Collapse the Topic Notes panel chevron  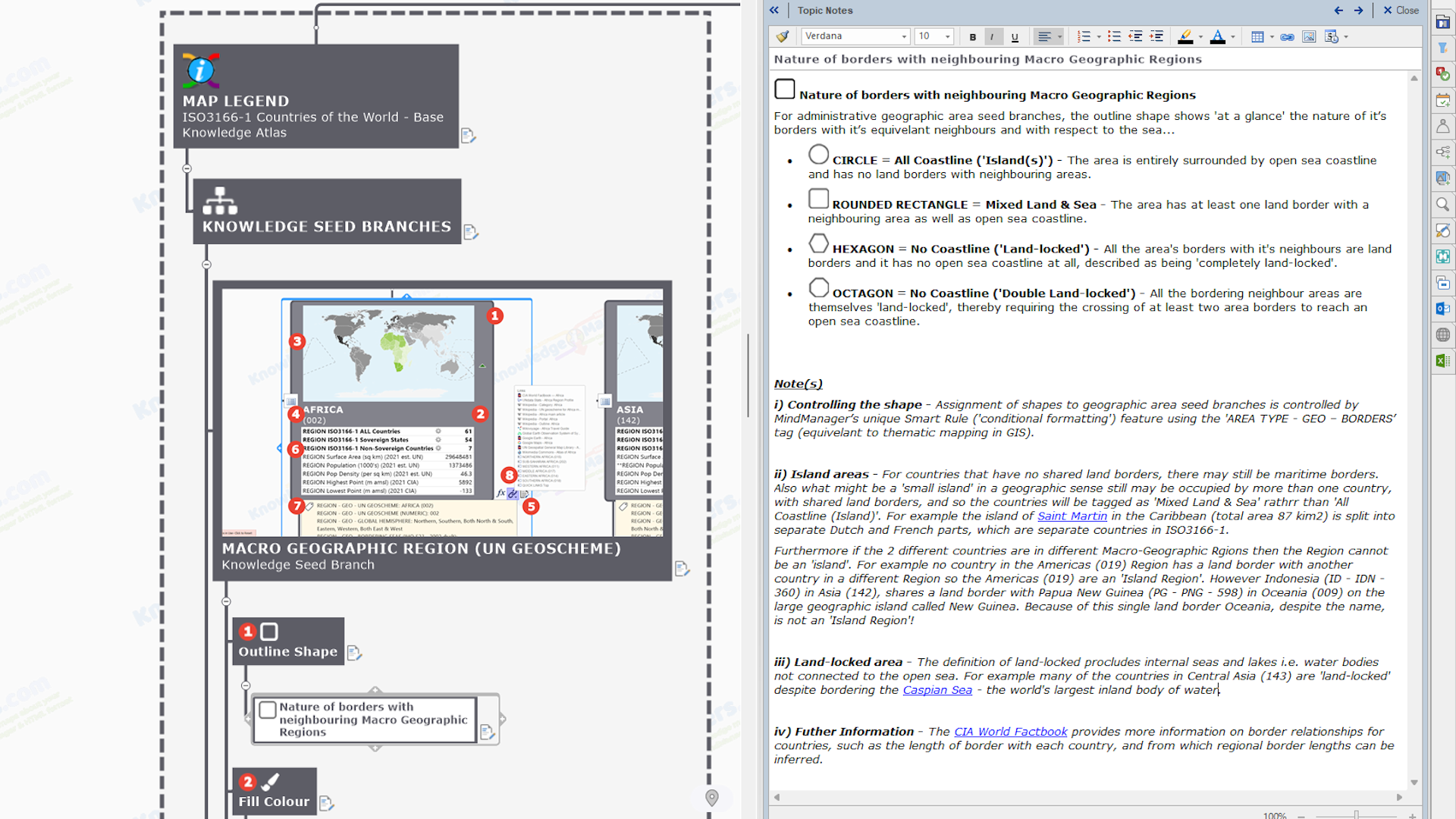click(773, 11)
